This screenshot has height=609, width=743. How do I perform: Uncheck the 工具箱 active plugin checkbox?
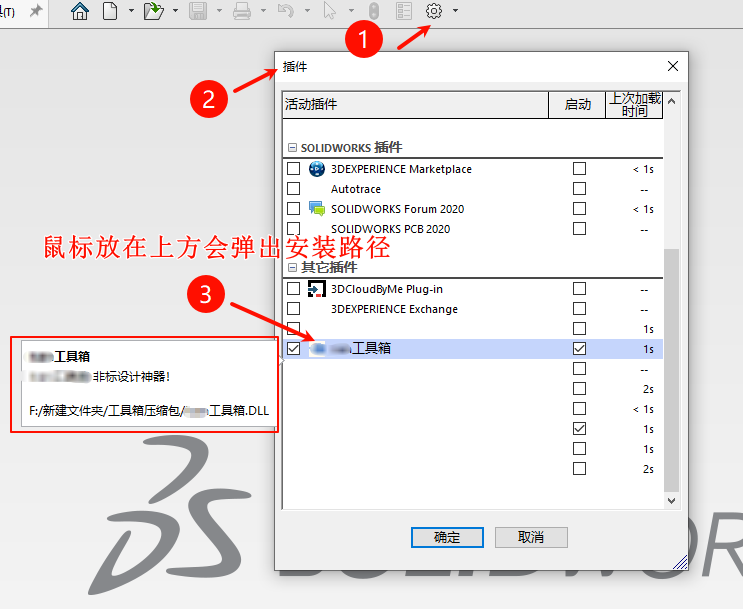293,349
